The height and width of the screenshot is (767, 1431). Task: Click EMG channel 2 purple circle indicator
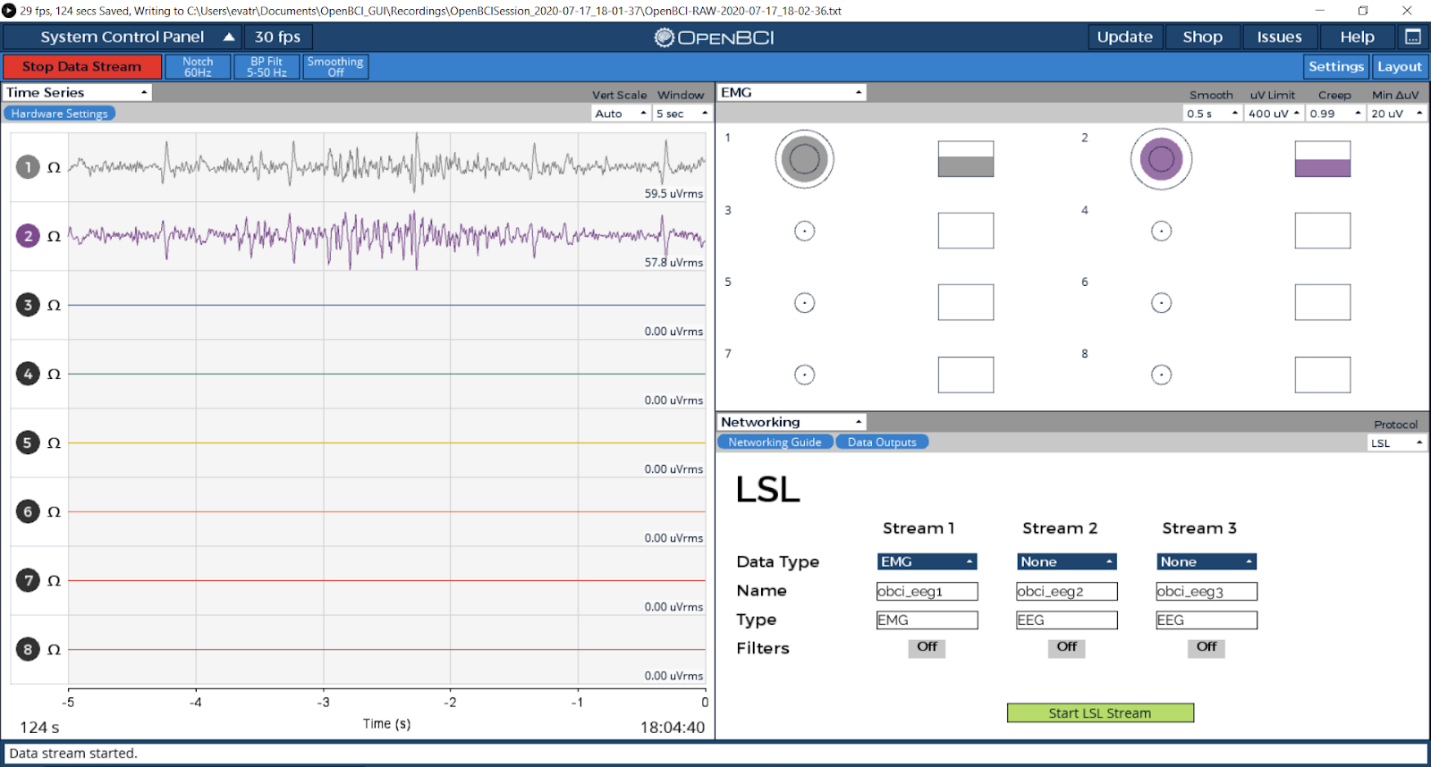tap(1161, 159)
